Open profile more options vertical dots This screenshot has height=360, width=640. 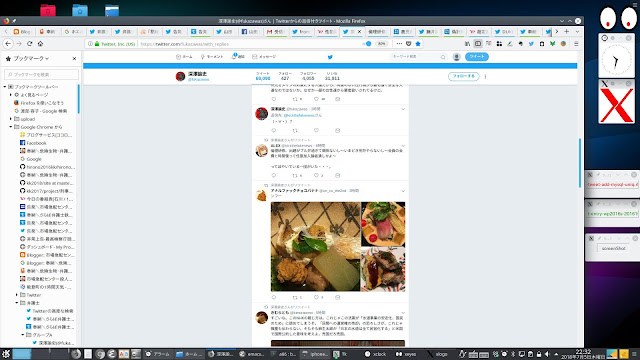click(x=485, y=76)
